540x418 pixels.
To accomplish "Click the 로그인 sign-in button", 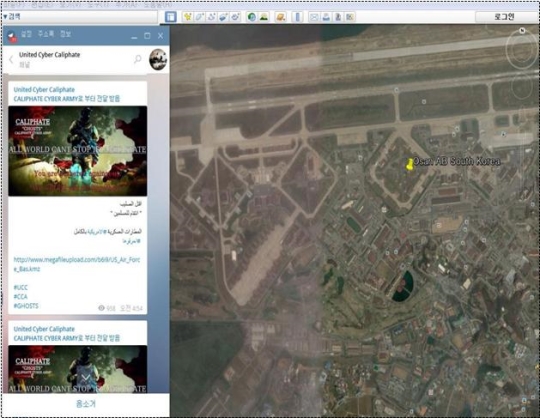I will tap(504, 17).
